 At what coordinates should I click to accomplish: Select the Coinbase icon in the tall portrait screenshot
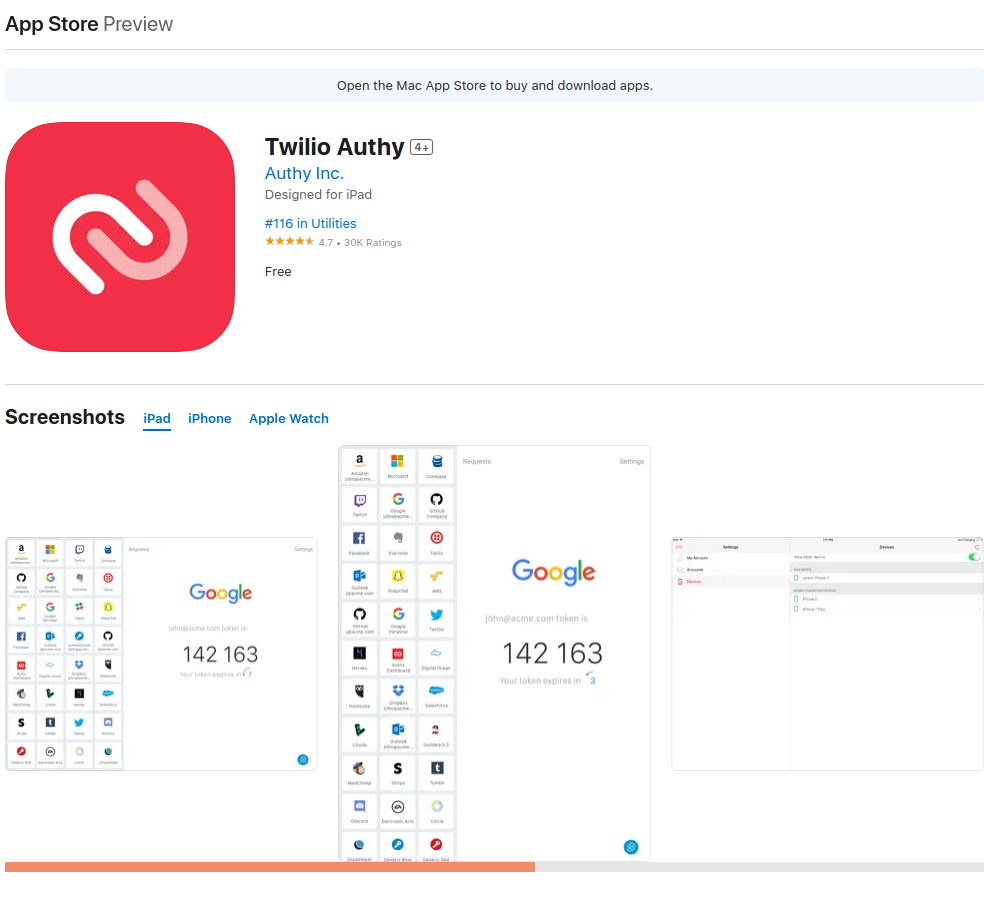tap(436, 462)
